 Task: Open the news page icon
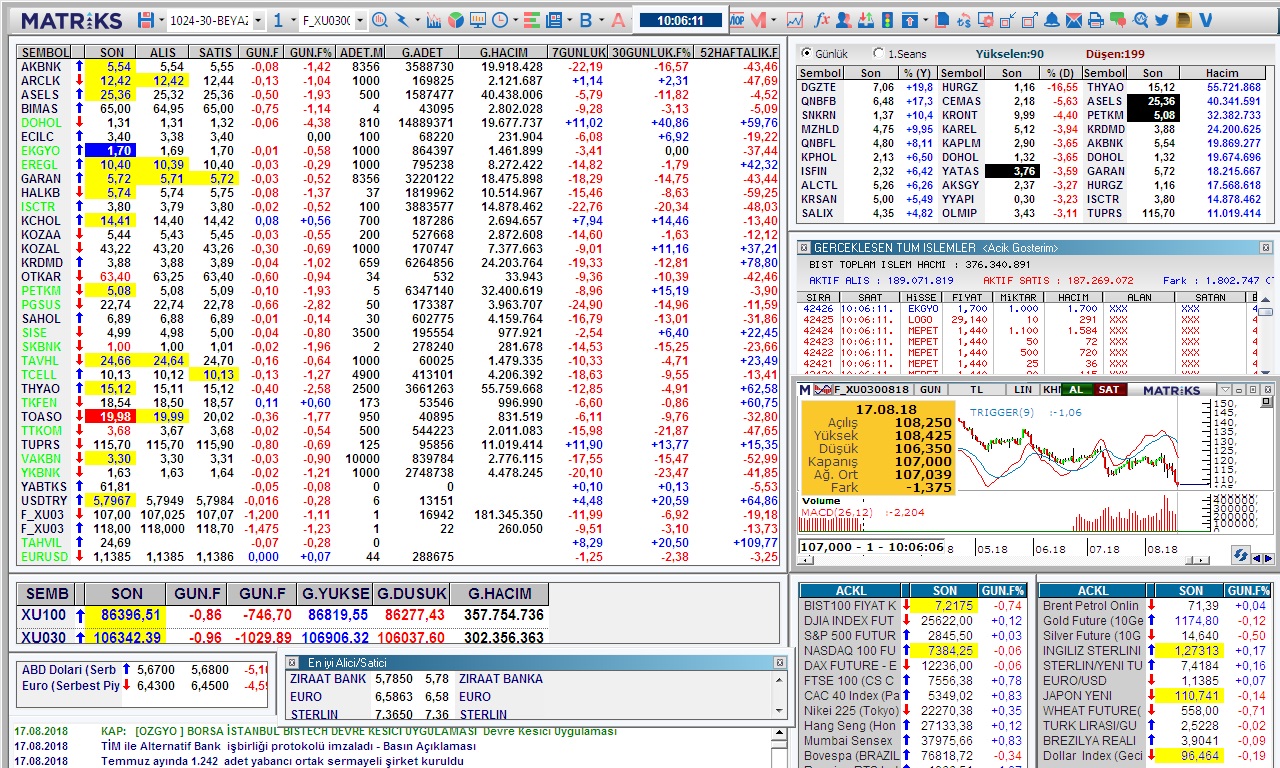pos(554,20)
